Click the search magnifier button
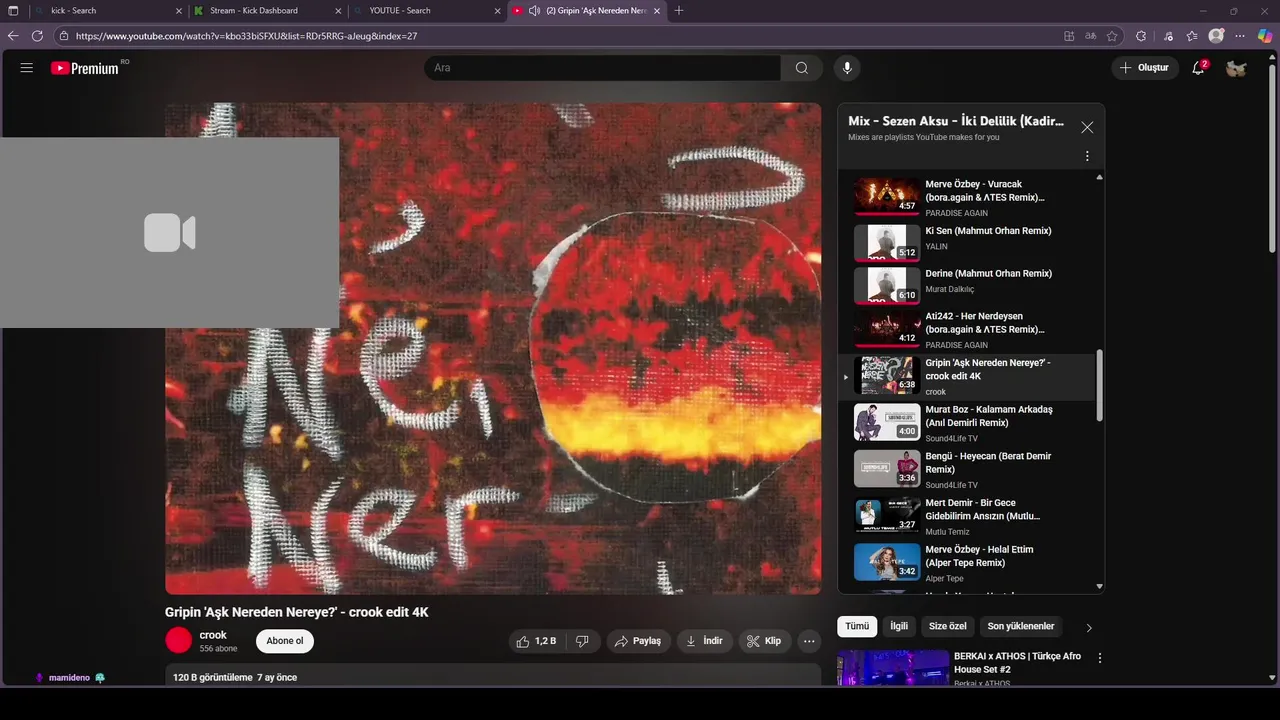Image resolution: width=1280 pixels, height=720 pixels. click(802, 68)
